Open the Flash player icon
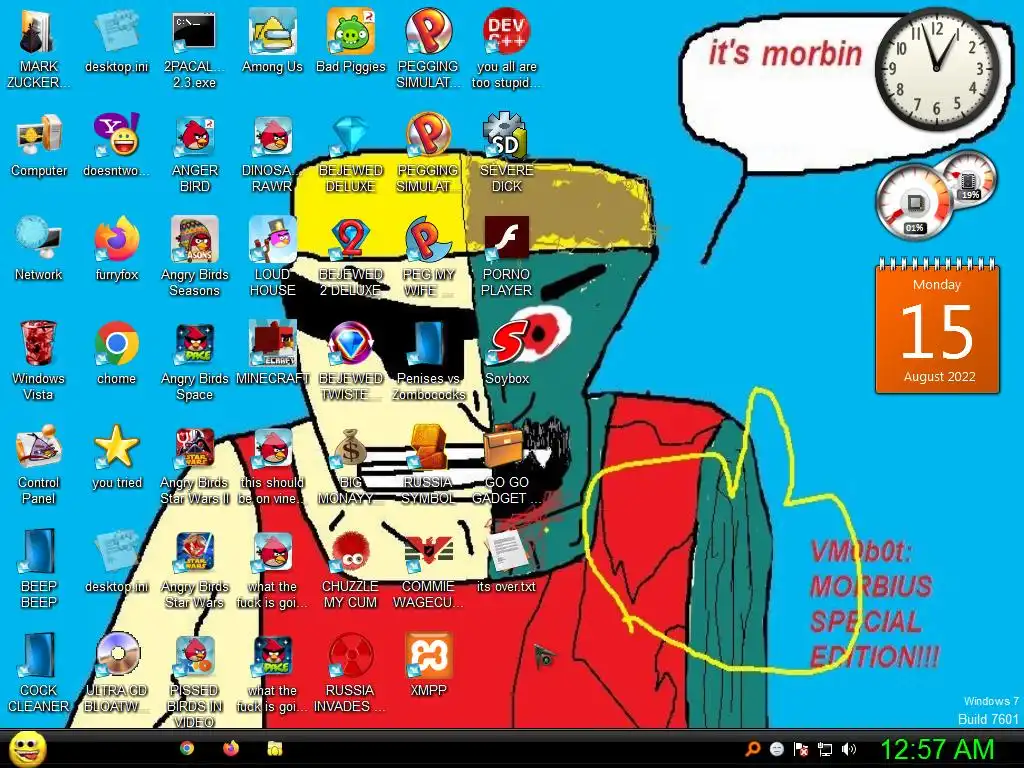 (x=506, y=239)
